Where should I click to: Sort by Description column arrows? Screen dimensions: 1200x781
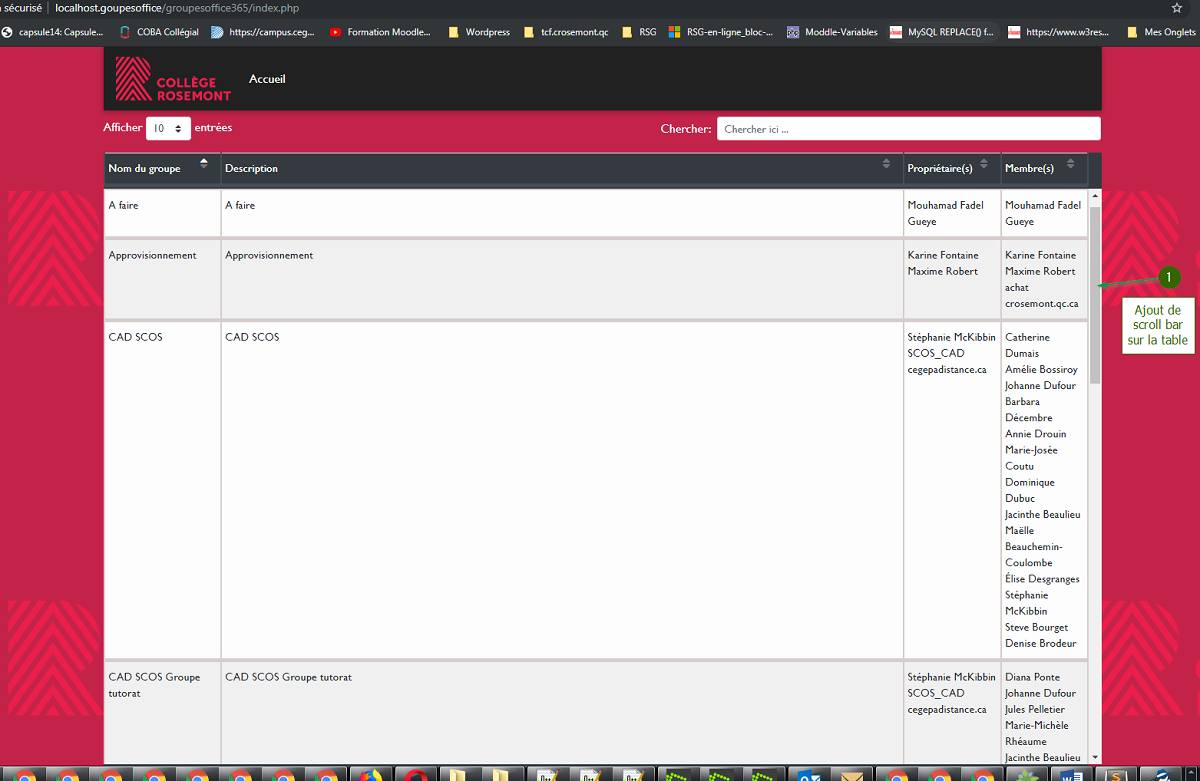coord(886,164)
